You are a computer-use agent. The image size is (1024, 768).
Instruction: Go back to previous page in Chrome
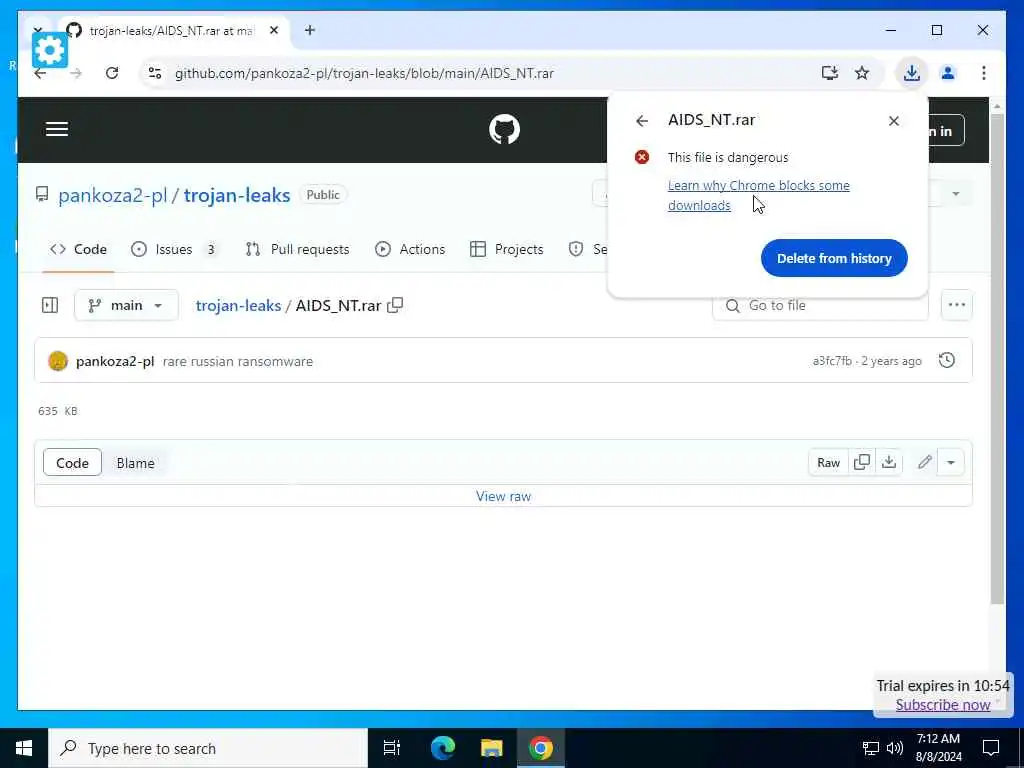tap(40, 73)
